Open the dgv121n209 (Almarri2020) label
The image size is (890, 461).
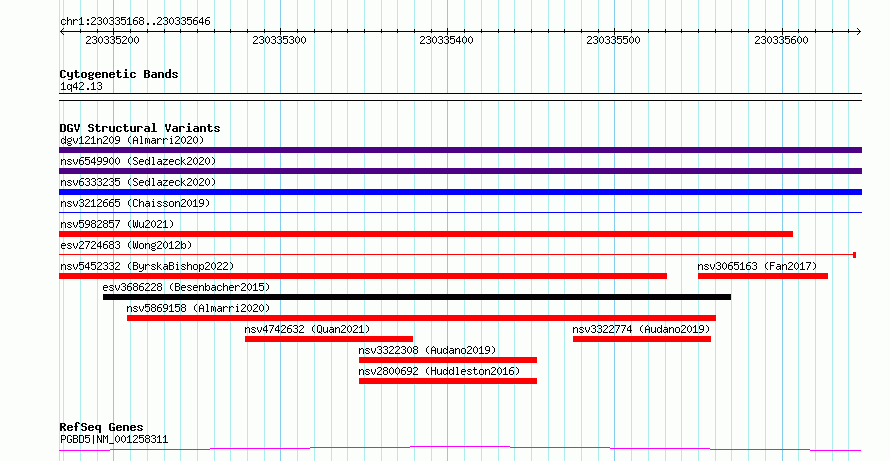[132, 140]
